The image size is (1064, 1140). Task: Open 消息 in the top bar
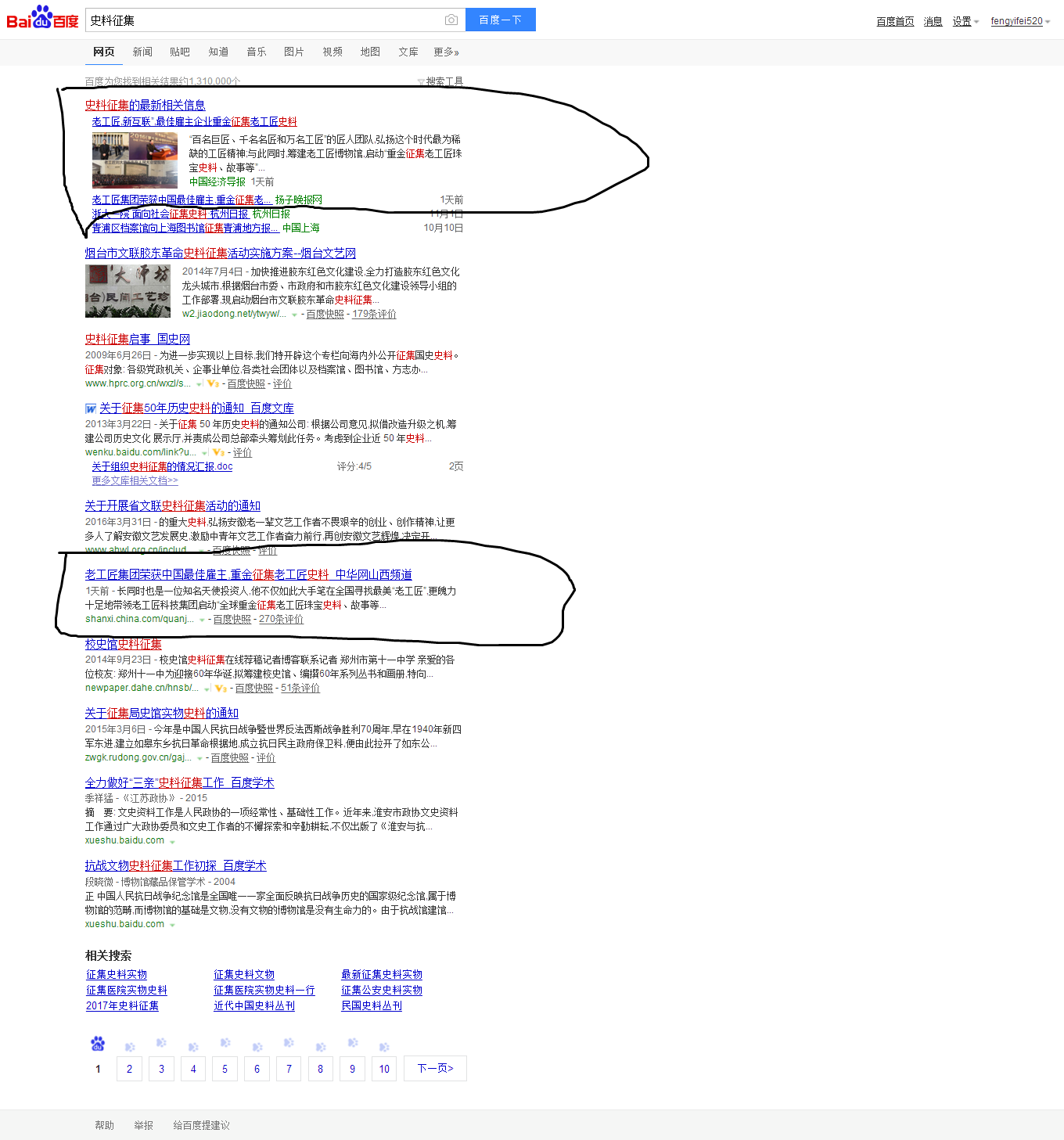(x=933, y=21)
